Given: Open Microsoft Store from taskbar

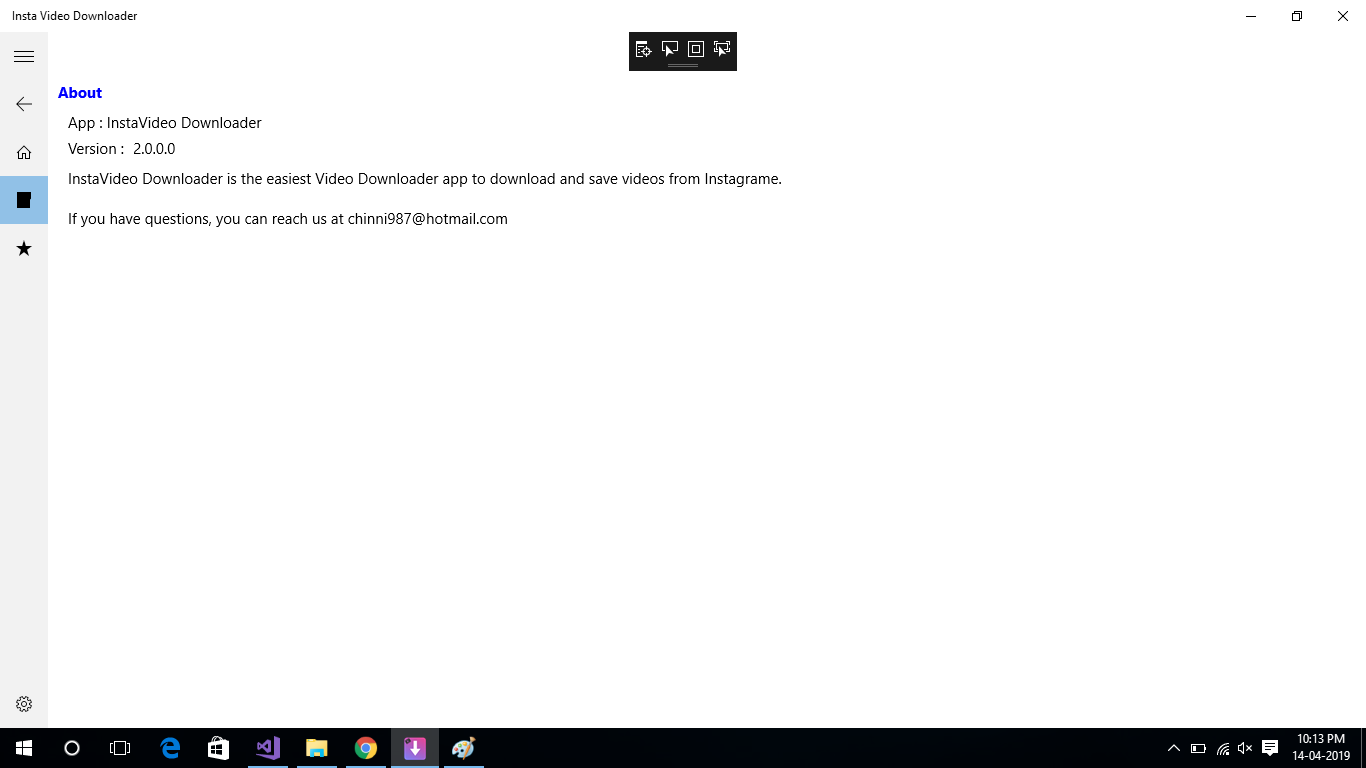Looking at the screenshot, I should point(218,748).
